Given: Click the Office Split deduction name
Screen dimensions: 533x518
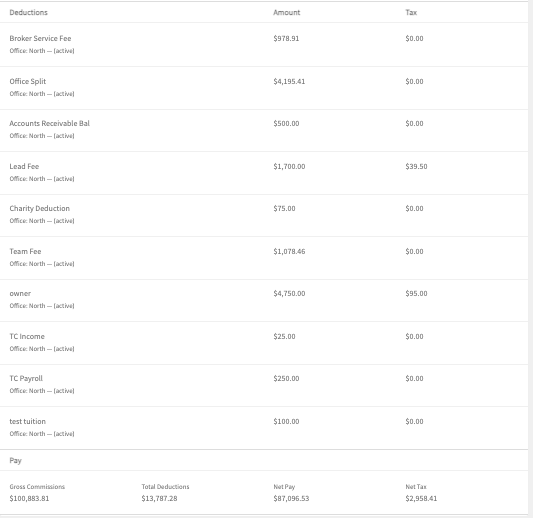Looking at the screenshot, I should [x=28, y=82].
